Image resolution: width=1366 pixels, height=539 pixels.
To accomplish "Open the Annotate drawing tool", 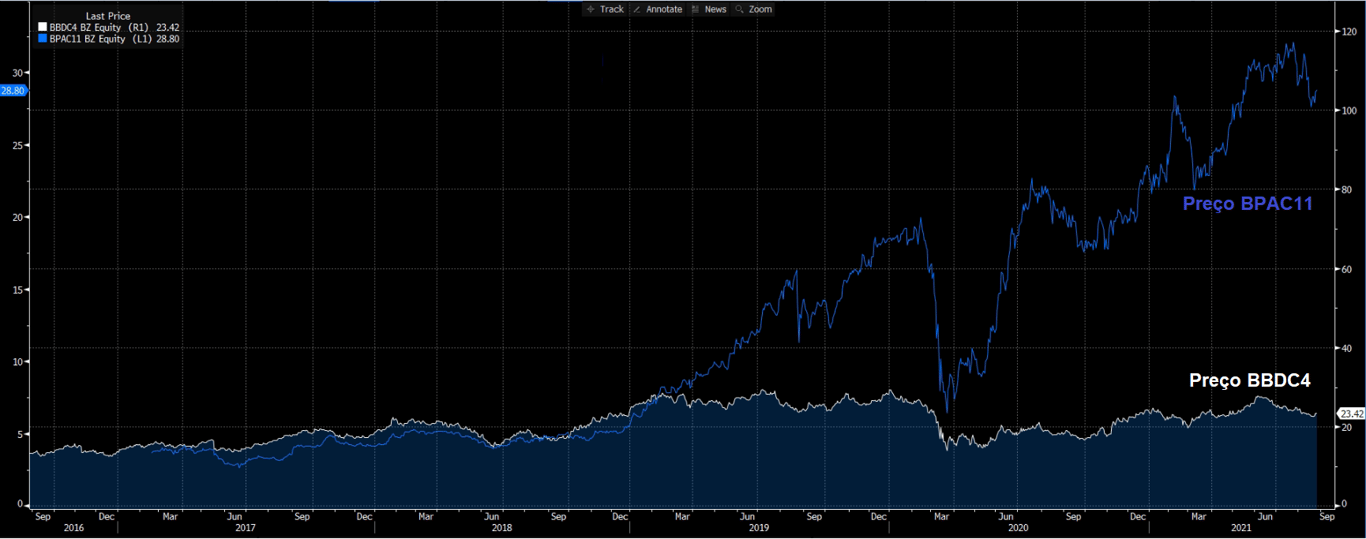I will click(656, 9).
